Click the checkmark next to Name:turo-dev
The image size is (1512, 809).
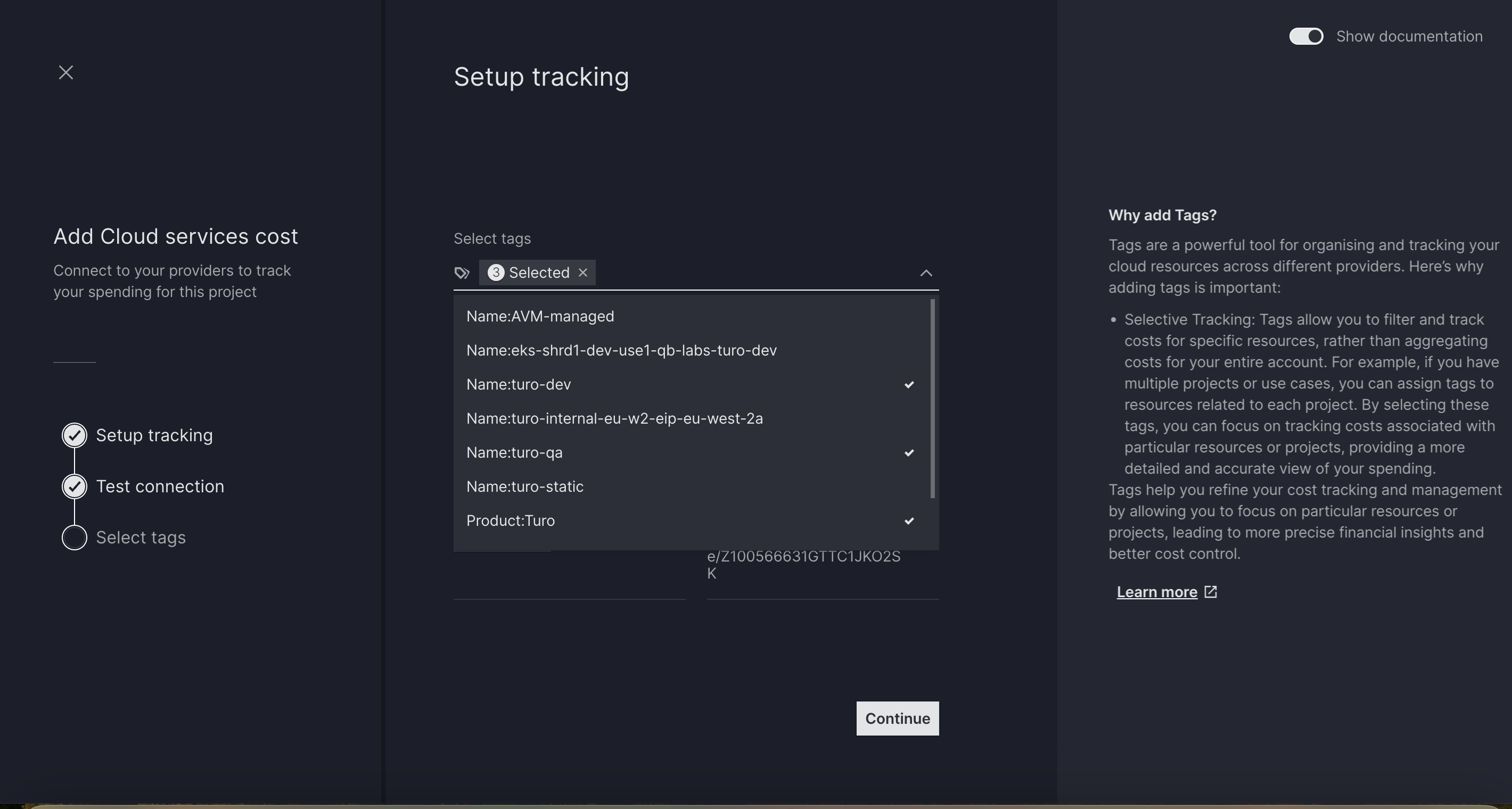[x=909, y=384]
